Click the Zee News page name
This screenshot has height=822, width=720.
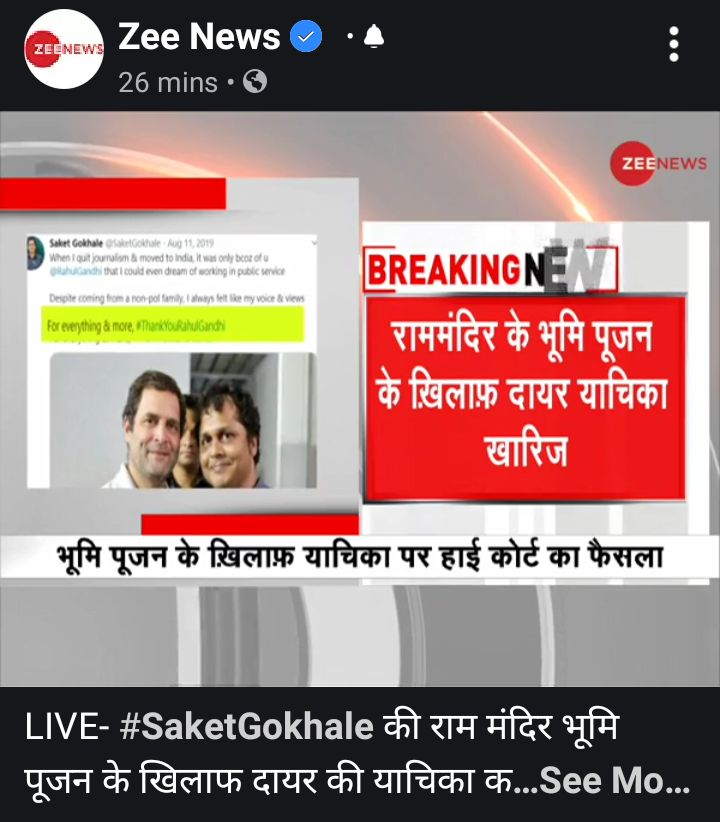pos(199,36)
